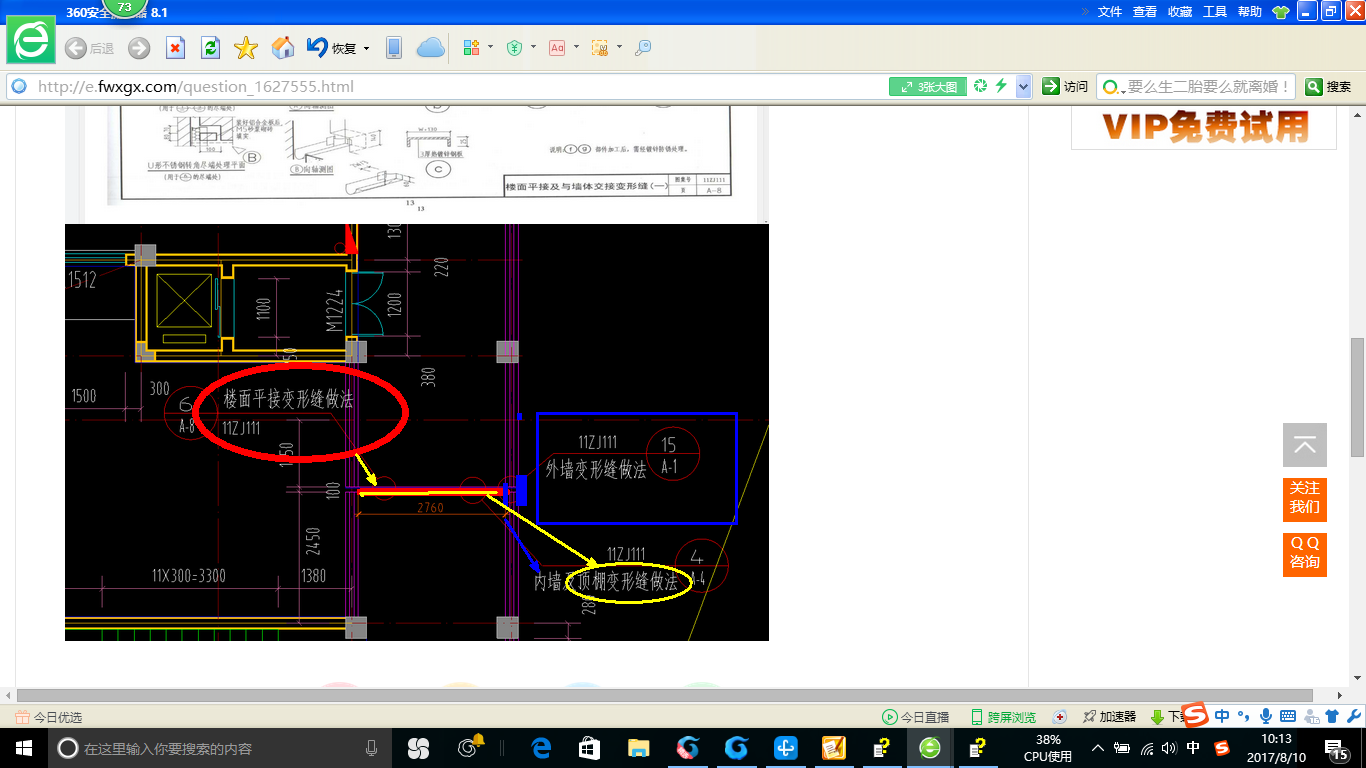Open the 查看 menu
The image size is (1366, 768).
coord(1145,12)
